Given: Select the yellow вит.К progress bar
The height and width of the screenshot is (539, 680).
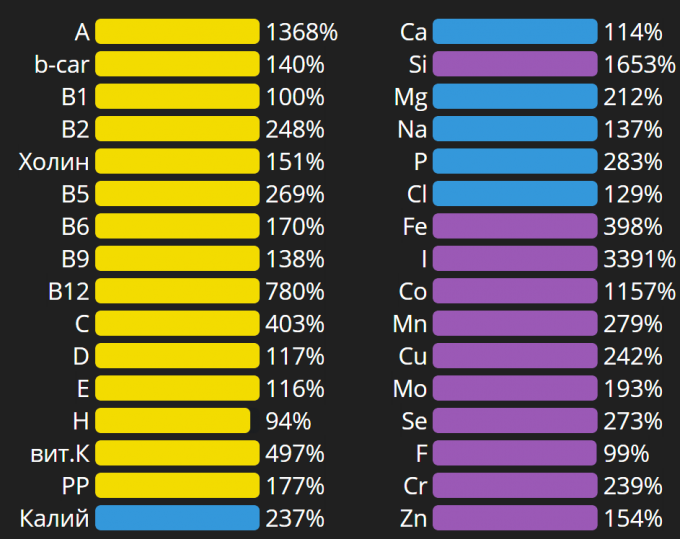Looking at the screenshot, I should coord(177,453).
